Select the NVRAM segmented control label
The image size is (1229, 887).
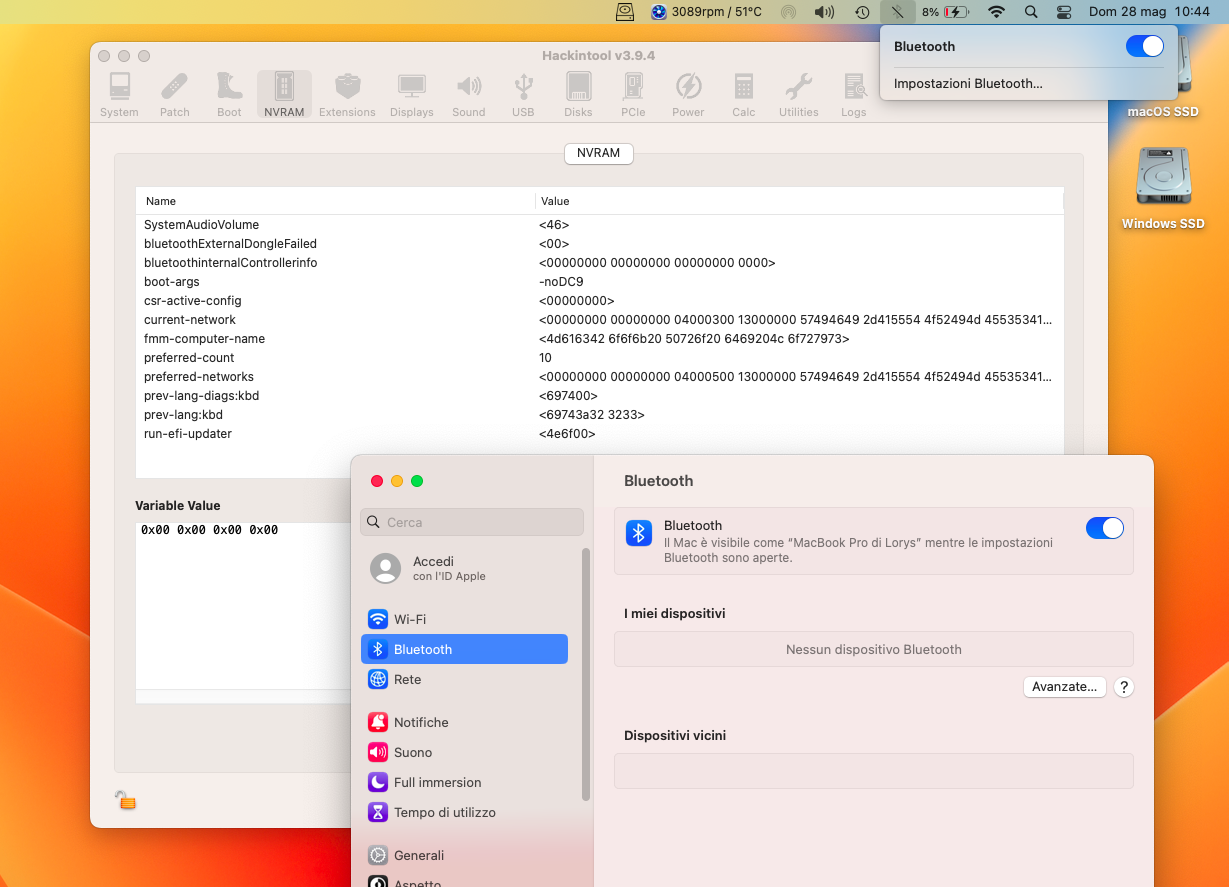click(598, 153)
